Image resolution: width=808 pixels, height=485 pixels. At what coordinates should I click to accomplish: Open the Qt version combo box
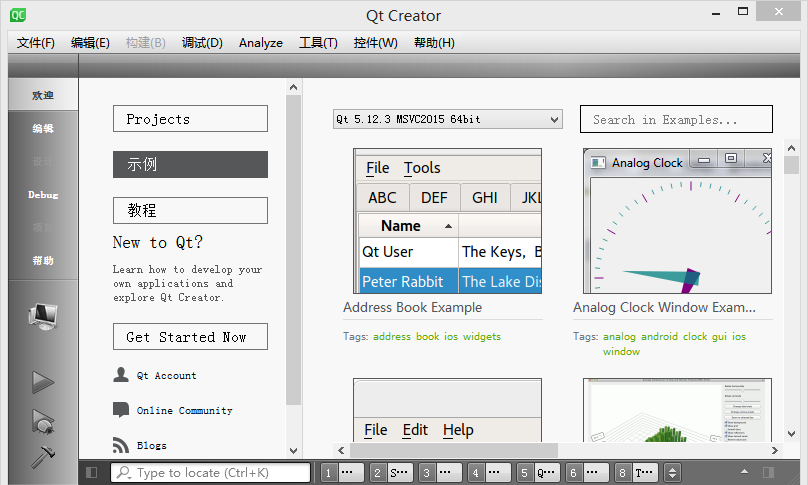[x=447, y=119]
